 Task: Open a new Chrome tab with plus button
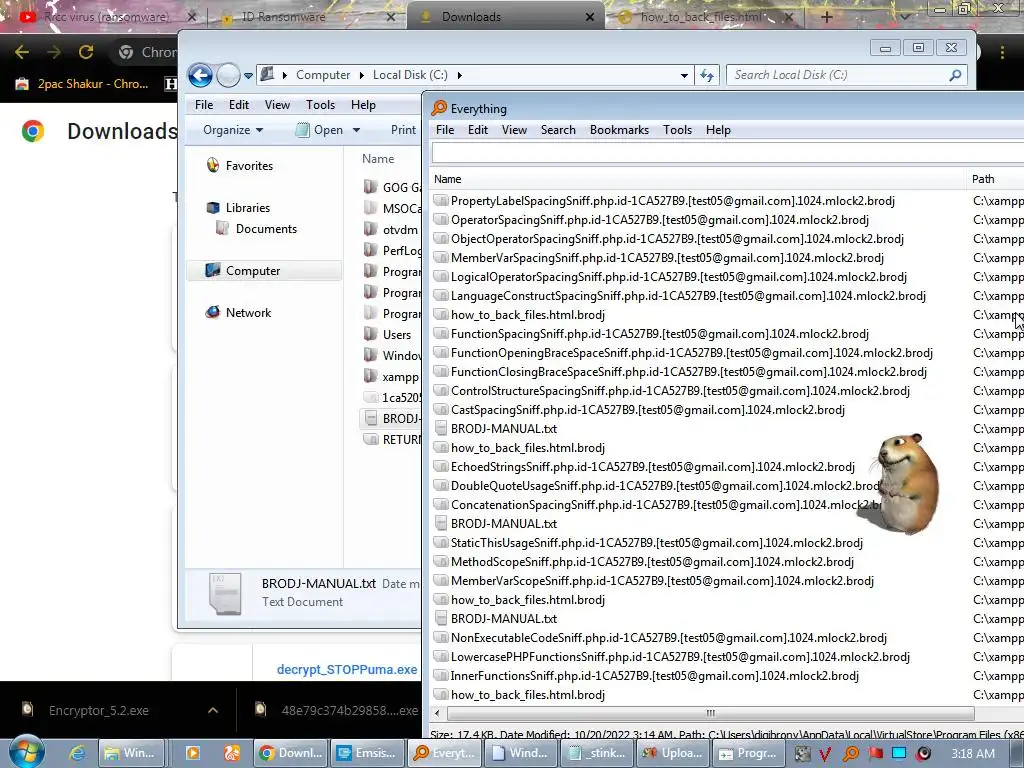[x=826, y=17]
